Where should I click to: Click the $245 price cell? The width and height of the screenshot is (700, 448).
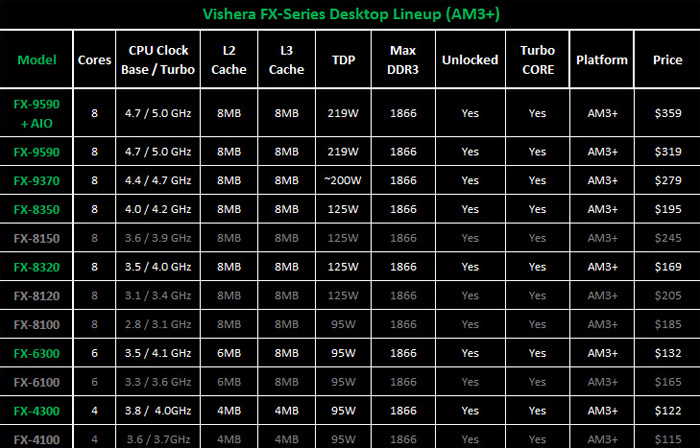pos(668,238)
